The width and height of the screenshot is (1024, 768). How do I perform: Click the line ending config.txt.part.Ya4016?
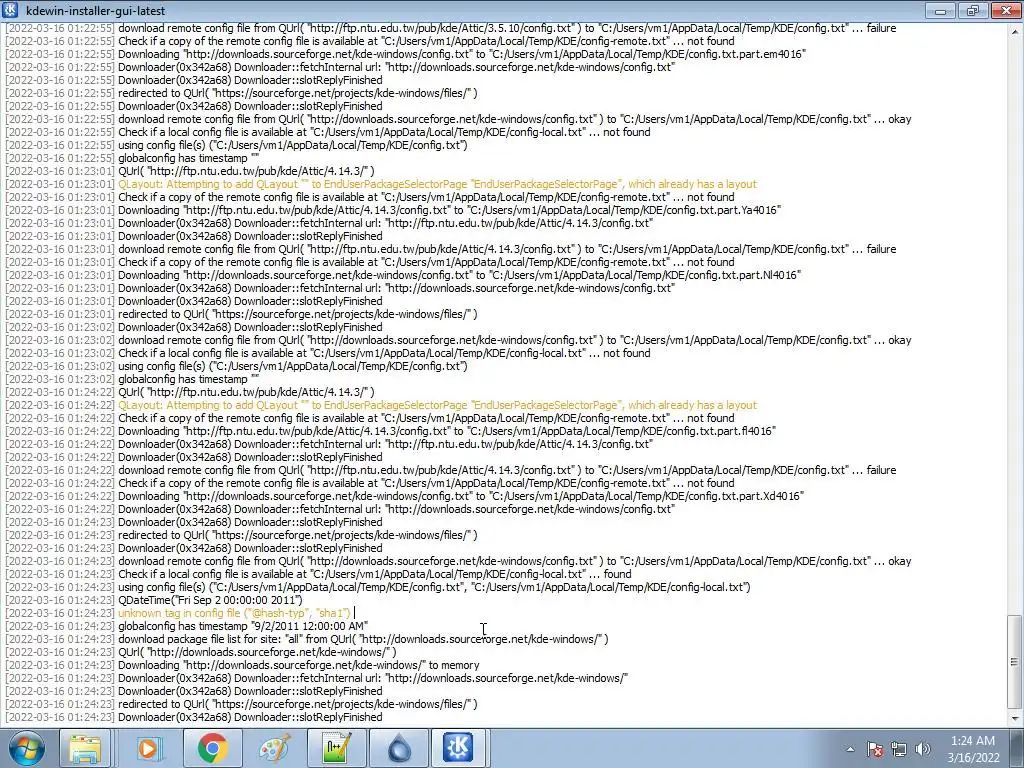(393, 210)
